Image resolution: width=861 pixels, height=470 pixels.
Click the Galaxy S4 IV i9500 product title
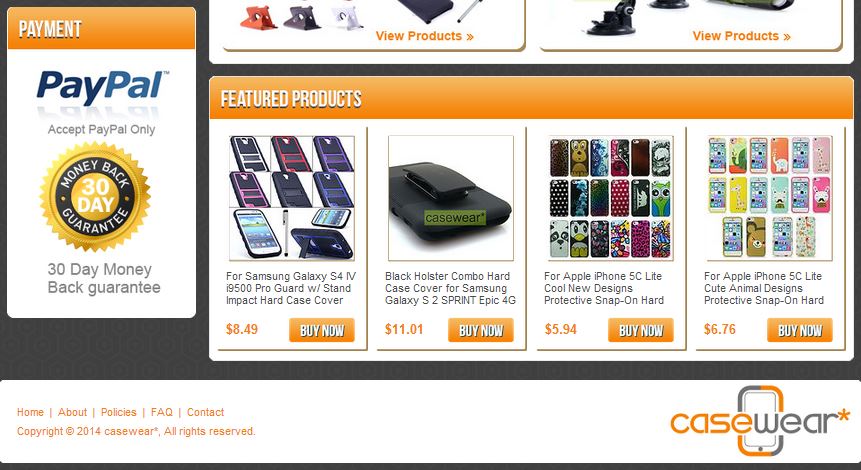[291, 288]
